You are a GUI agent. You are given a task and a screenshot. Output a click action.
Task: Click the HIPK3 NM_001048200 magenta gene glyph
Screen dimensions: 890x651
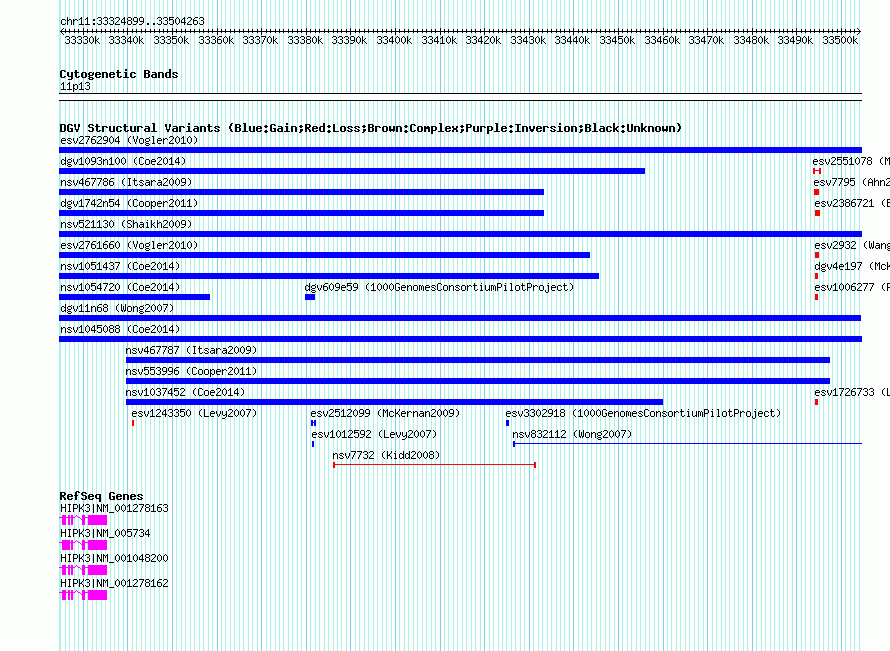click(83, 570)
